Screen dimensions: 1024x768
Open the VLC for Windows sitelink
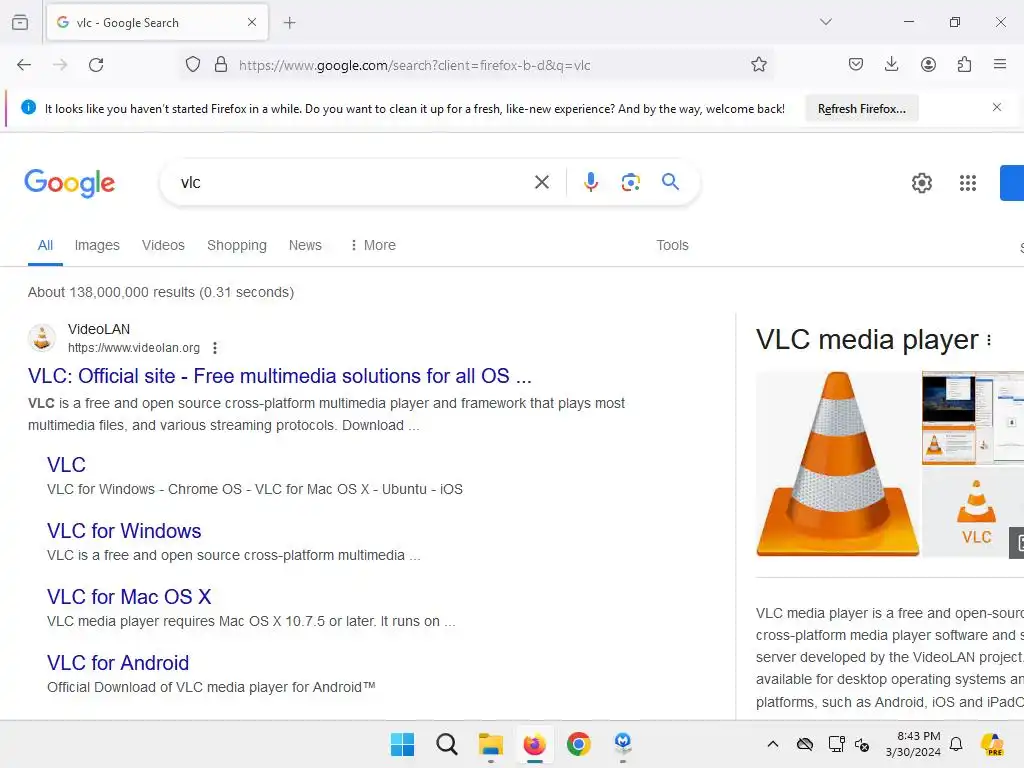point(124,530)
